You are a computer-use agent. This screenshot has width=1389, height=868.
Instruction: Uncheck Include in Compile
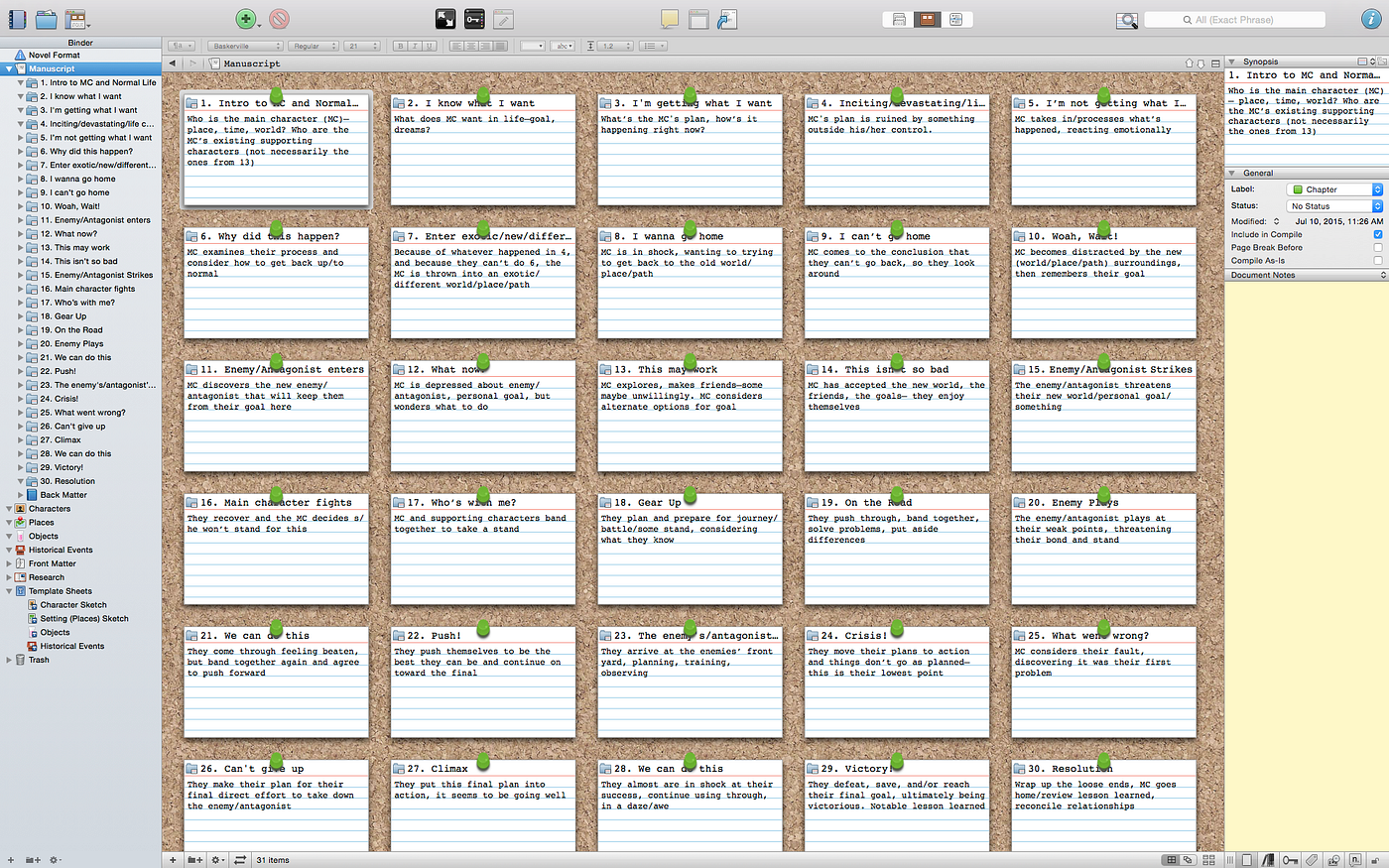1378,234
